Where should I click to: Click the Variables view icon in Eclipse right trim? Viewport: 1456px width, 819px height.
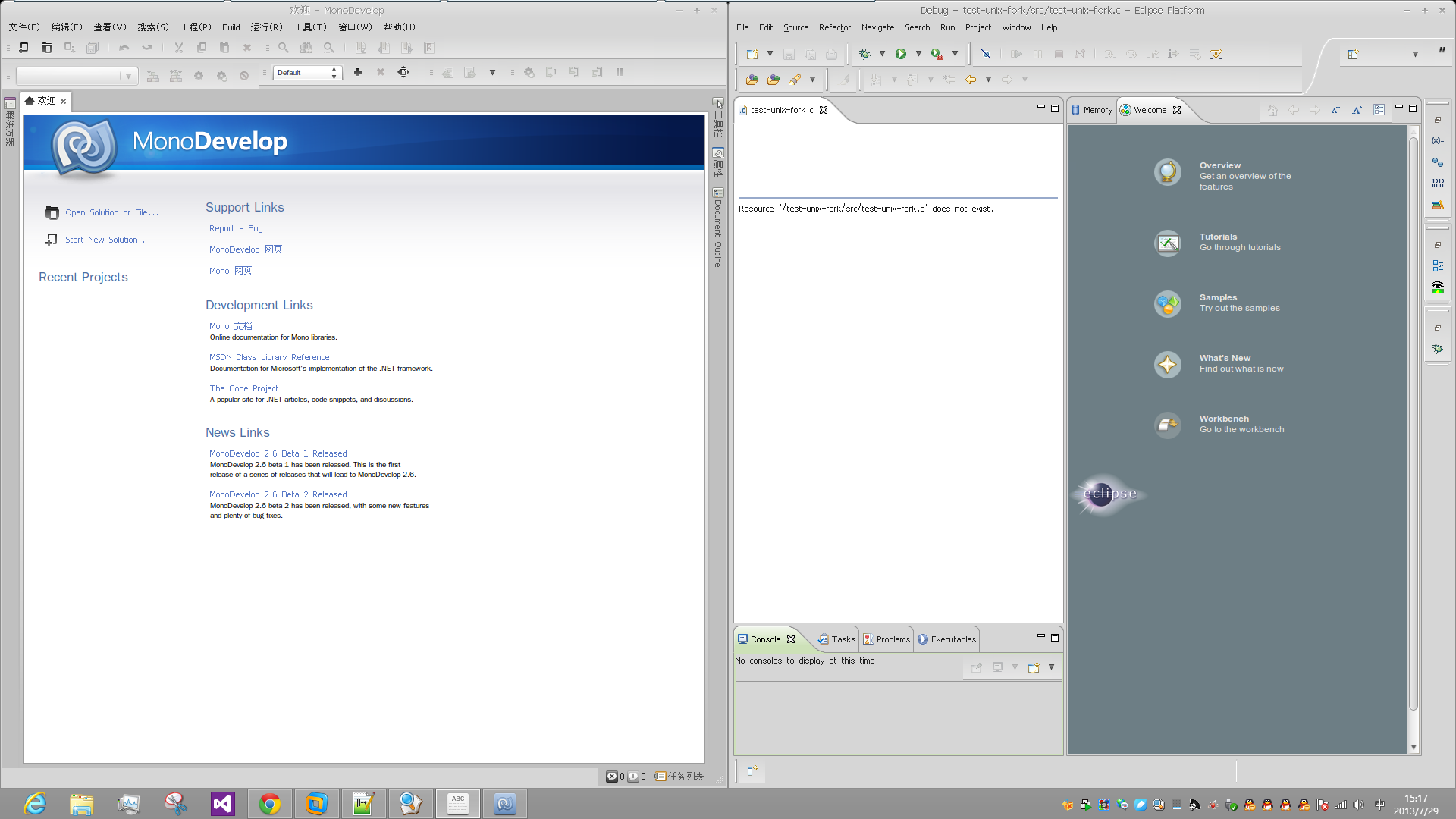[1438, 140]
